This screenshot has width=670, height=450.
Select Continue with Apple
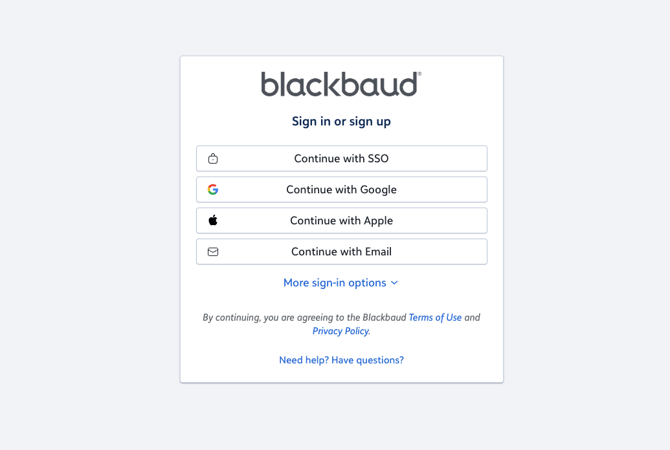341,220
